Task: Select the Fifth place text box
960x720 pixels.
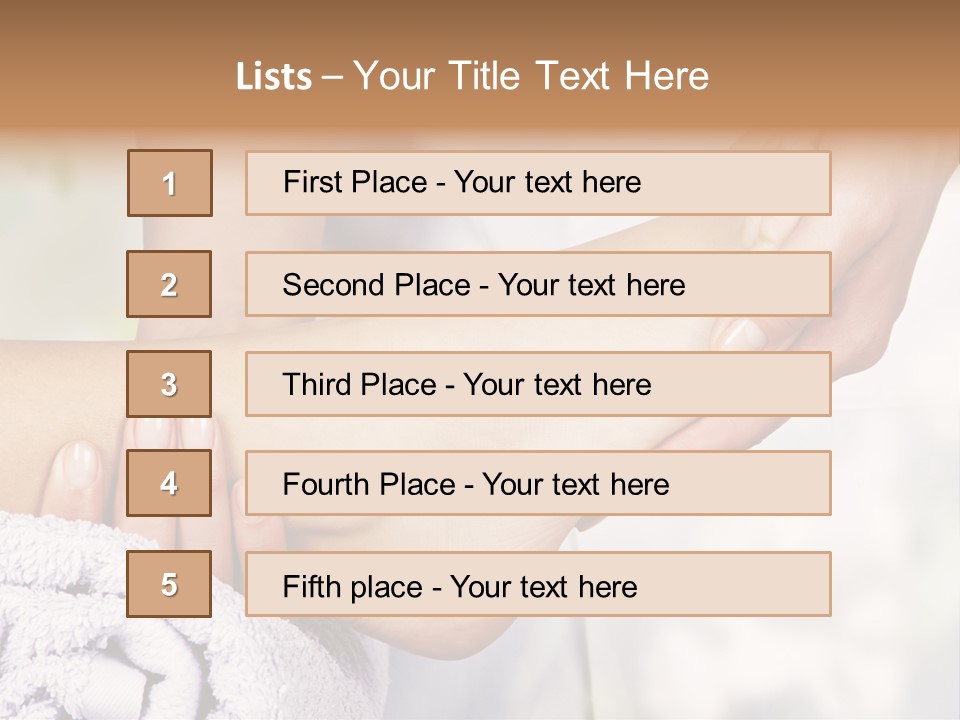Action: point(538,584)
